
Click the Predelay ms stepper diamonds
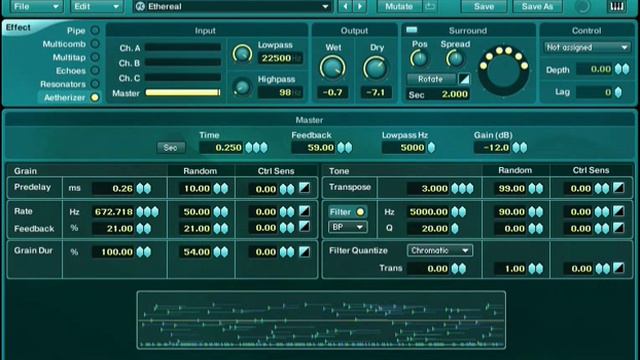pyautogui.click(x=144, y=188)
